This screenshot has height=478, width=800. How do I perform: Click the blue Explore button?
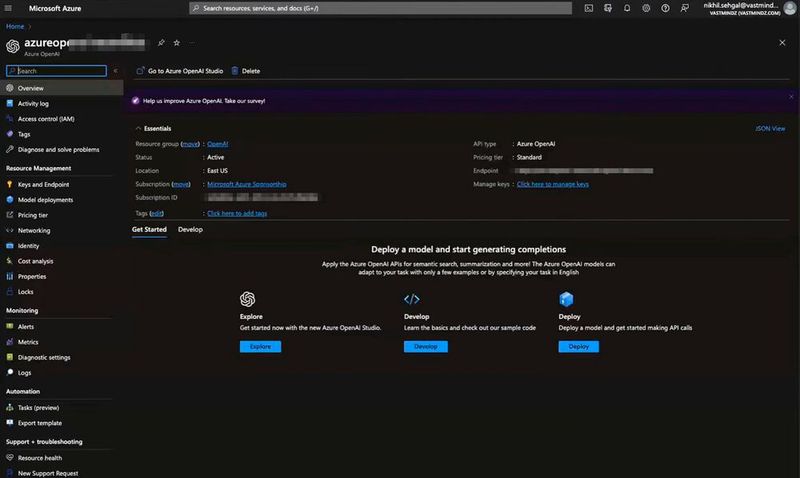(x=260, y=346)
